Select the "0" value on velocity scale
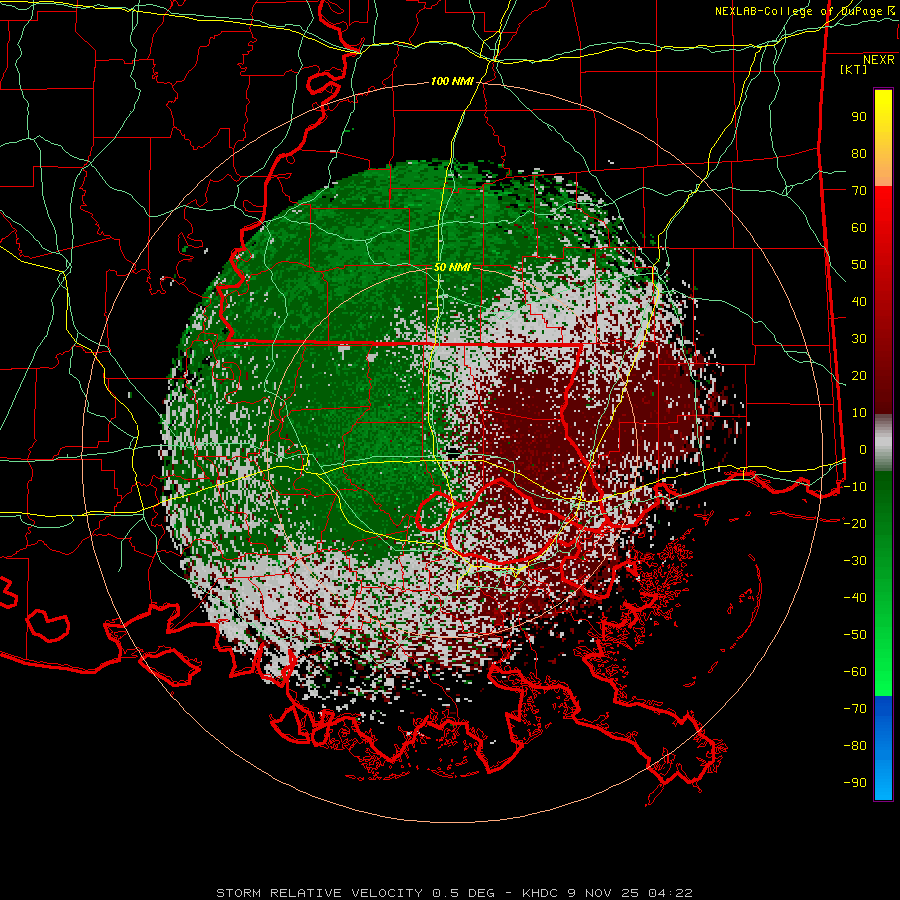Image resolution: width=900 pixels, height=900 pixels. click(x=863, y=450)
